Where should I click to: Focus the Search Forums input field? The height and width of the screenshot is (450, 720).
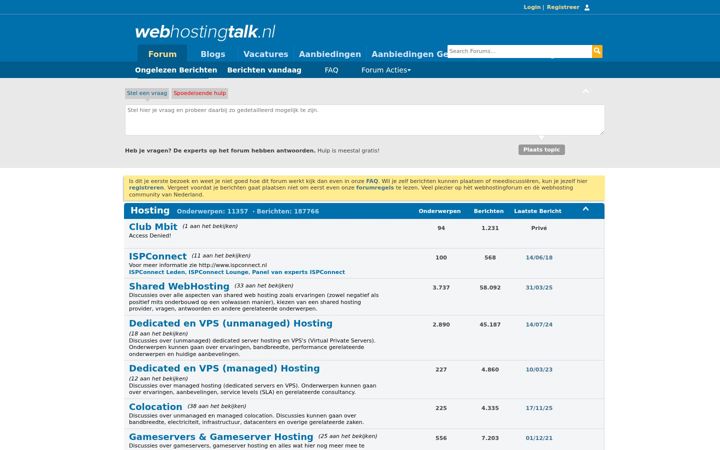(519, 51)
